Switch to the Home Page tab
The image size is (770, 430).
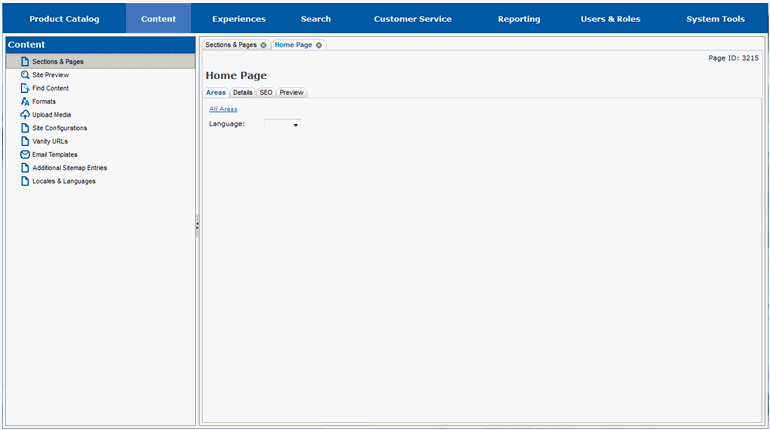293,45
